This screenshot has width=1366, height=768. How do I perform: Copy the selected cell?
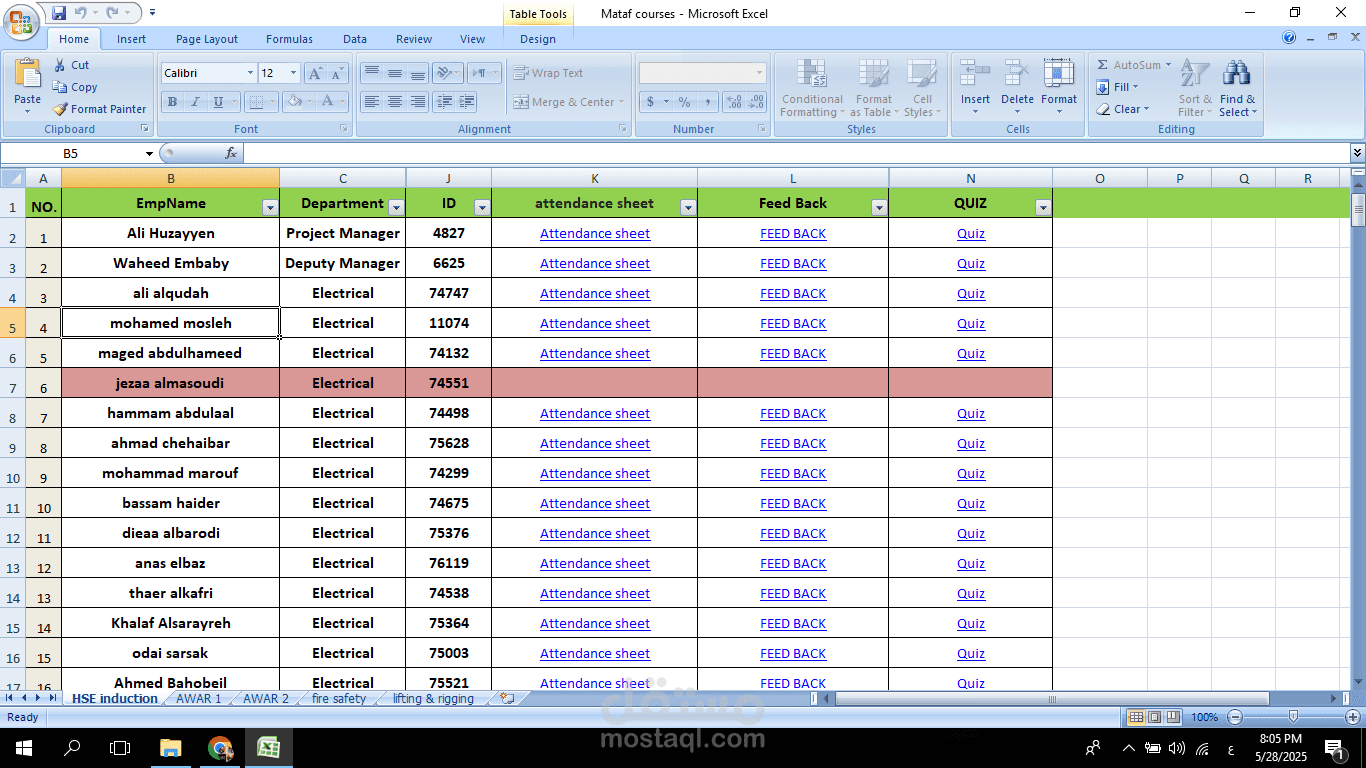(75, 87)
